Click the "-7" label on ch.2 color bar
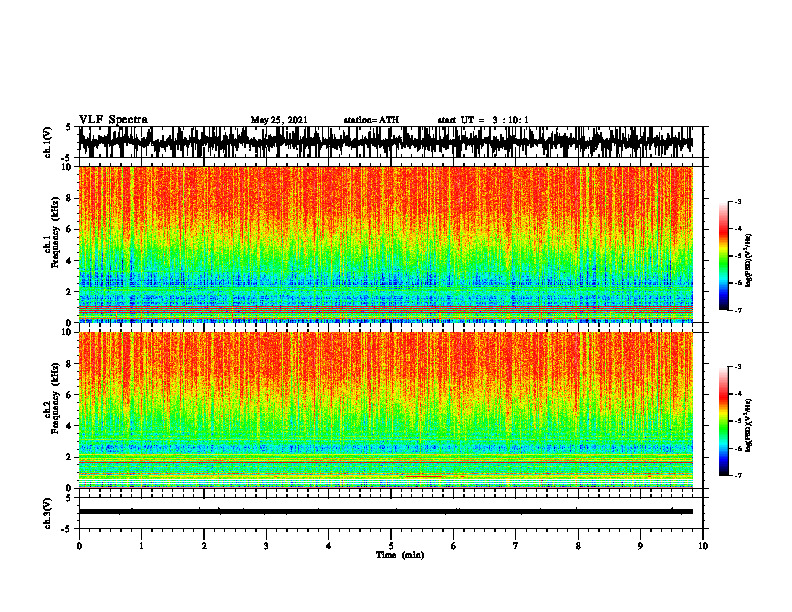The height and width of the screenshot is (612, 792). pos(738,475)
